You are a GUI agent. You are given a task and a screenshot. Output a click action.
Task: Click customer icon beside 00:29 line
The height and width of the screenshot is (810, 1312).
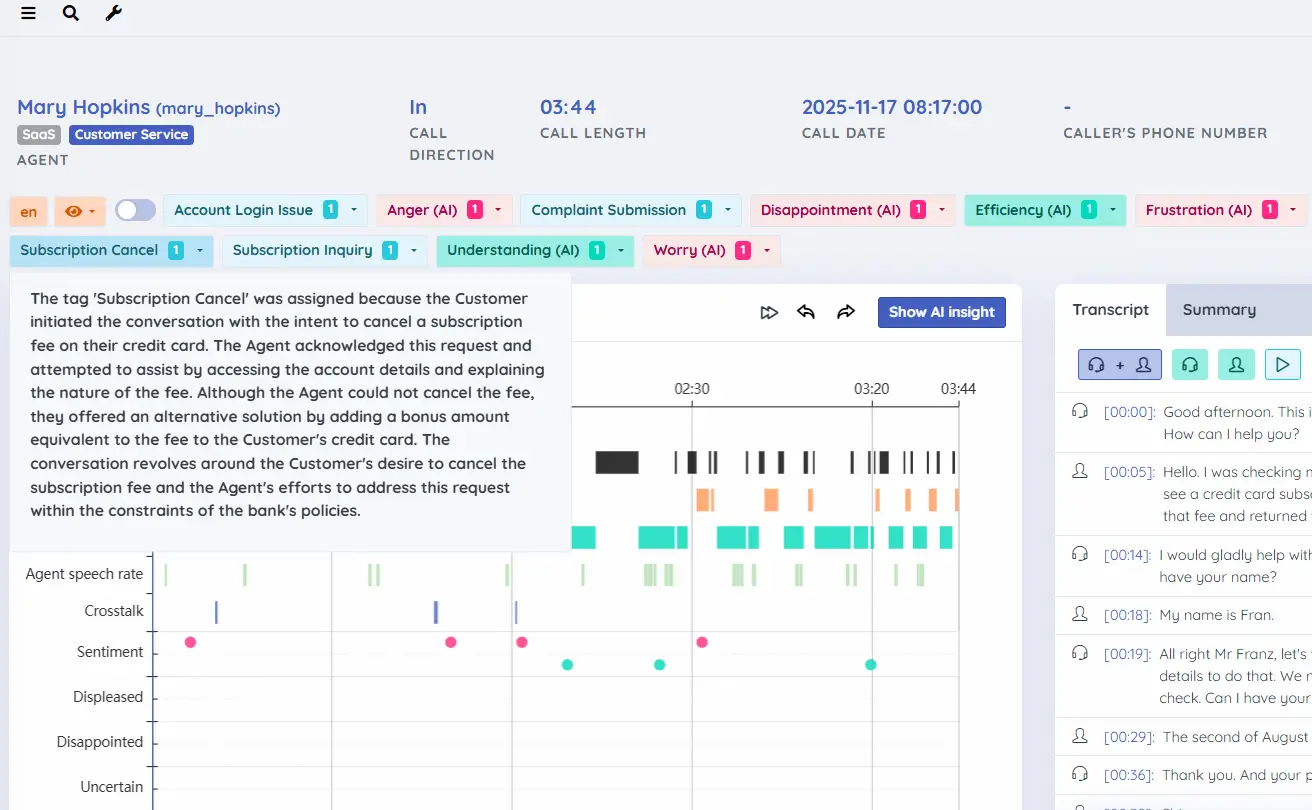1080,736
